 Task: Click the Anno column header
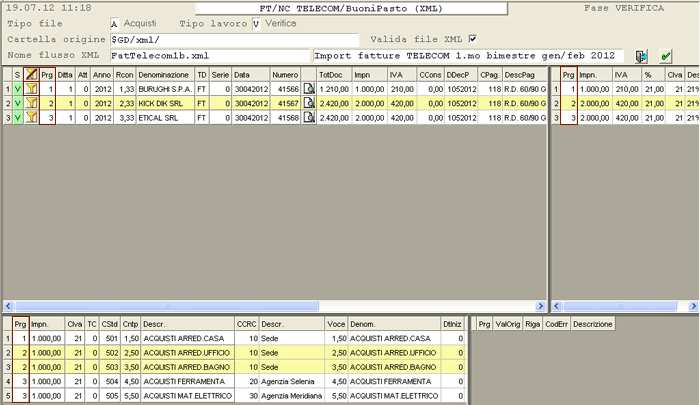point(102,75)
